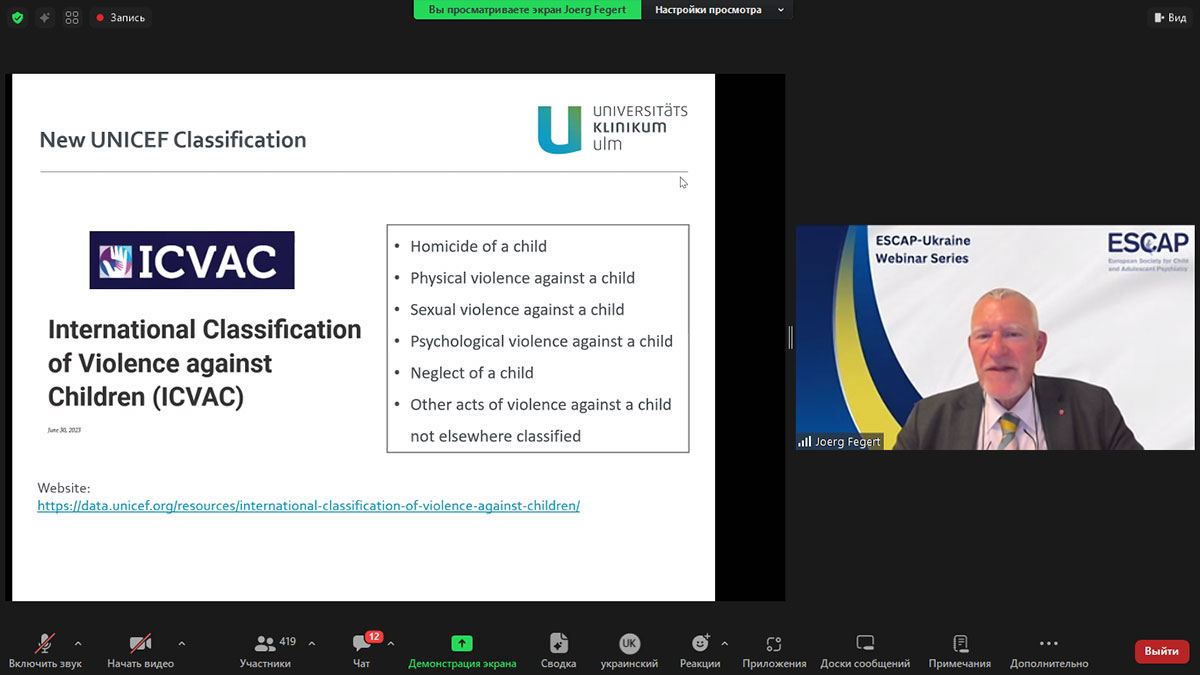
Task: Open the participants panel "Участники"
Action: pyautogui.click(x=266, y=651)
